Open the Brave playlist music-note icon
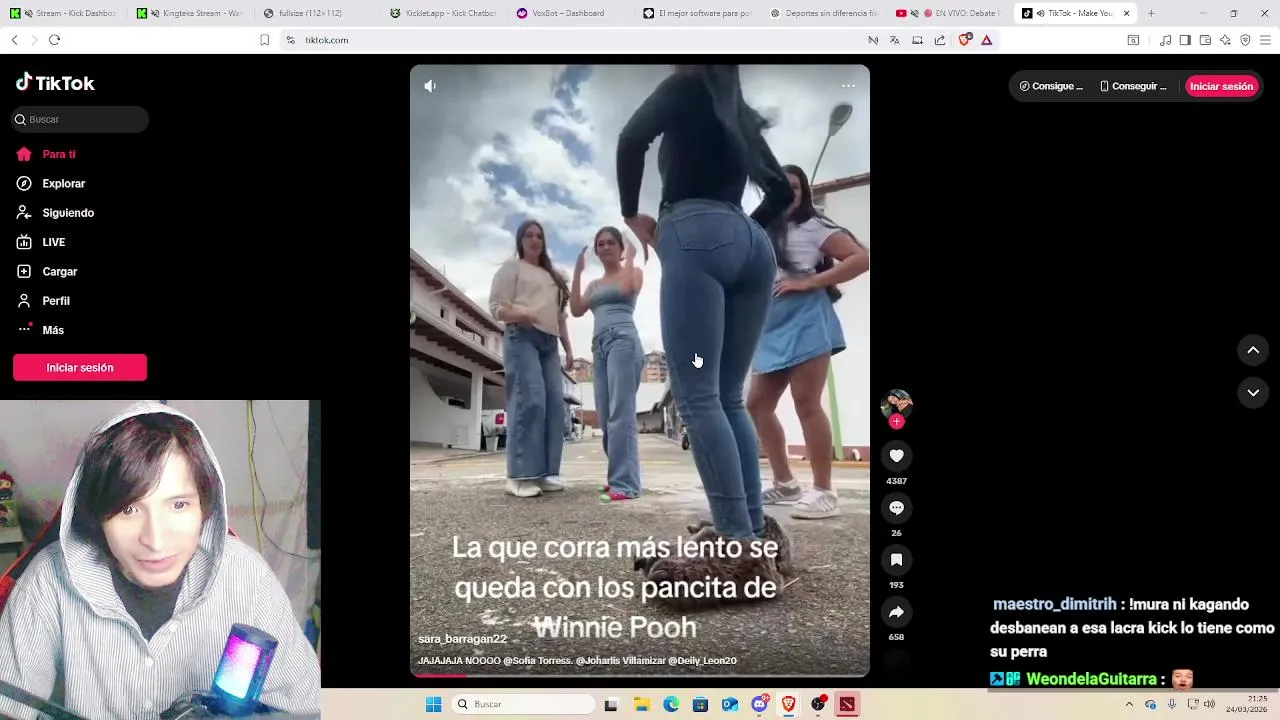This screenshot has width=1280, height=720. tap(1165, 40)
